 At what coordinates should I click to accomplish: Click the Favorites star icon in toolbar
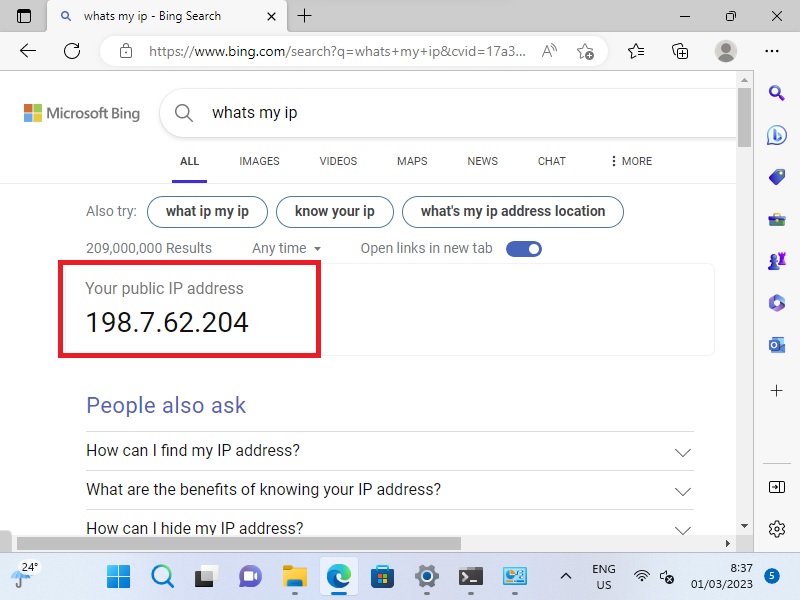(x=636, y=51)
